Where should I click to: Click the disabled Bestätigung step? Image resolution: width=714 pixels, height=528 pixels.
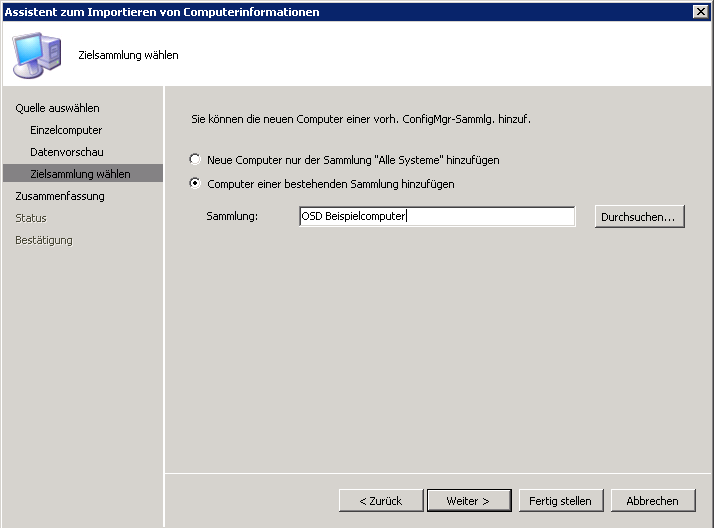44,240
